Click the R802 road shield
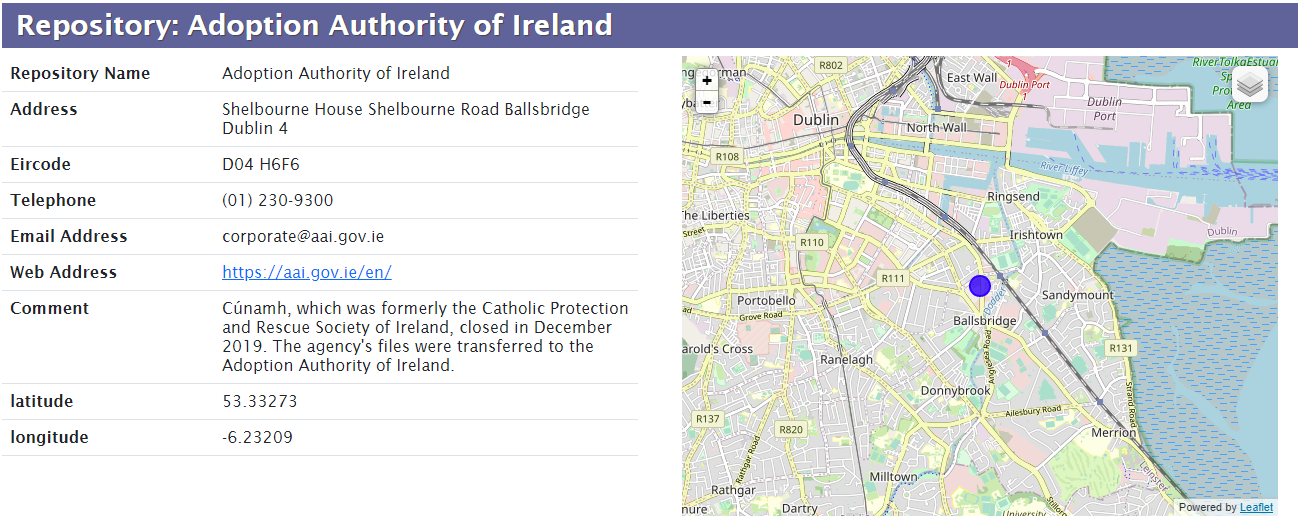The image size is (1303, 529). tap(831, 65)
